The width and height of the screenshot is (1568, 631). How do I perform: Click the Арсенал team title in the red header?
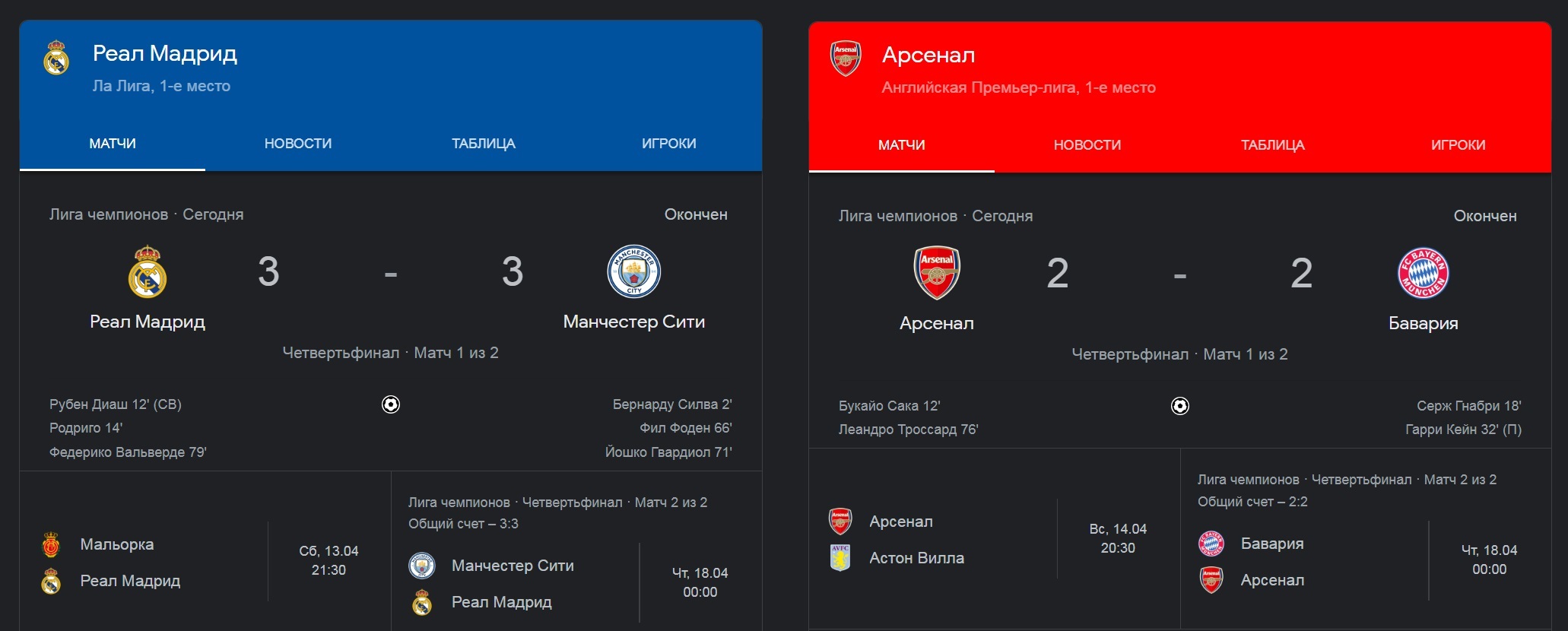click(928, 55)
